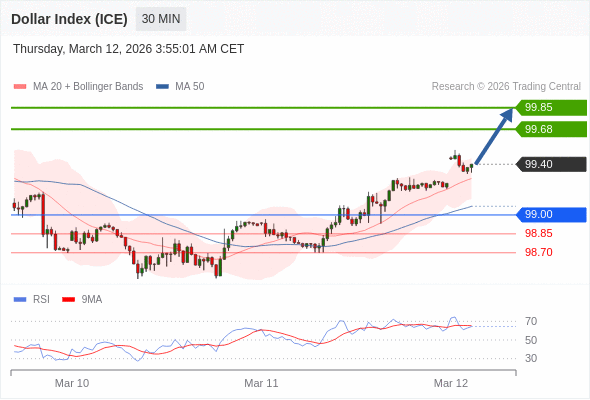Click the Mar 10 date axis label
This screenshot has width=590, height=400.
pyautogui.click(x=72, y=383)
